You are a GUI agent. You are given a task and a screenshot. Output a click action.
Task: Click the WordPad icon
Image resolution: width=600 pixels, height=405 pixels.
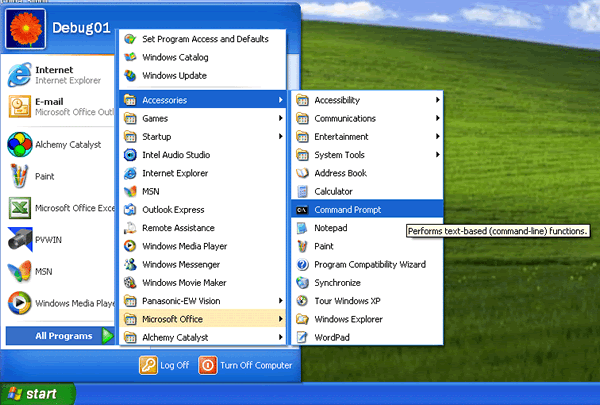(x=302, y=337)
